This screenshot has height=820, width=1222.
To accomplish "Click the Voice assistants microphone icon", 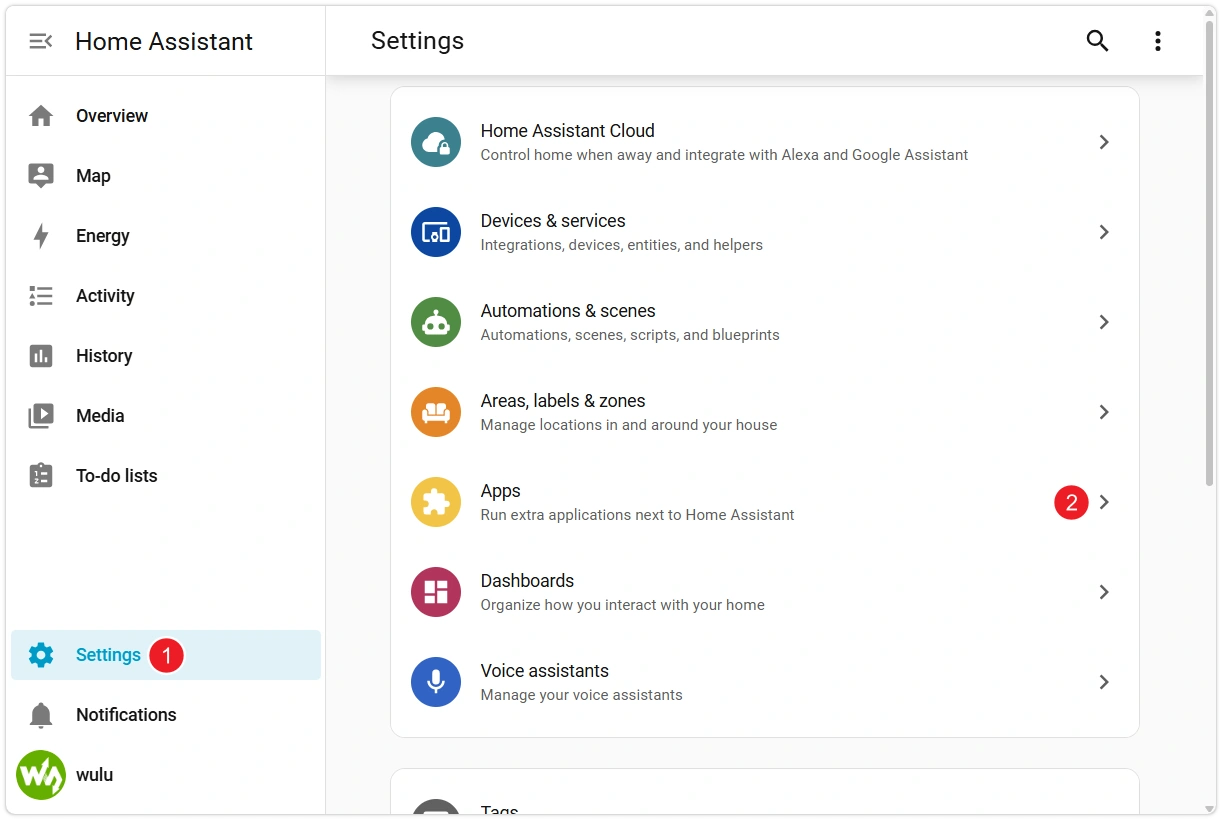I will pos(436,682).
